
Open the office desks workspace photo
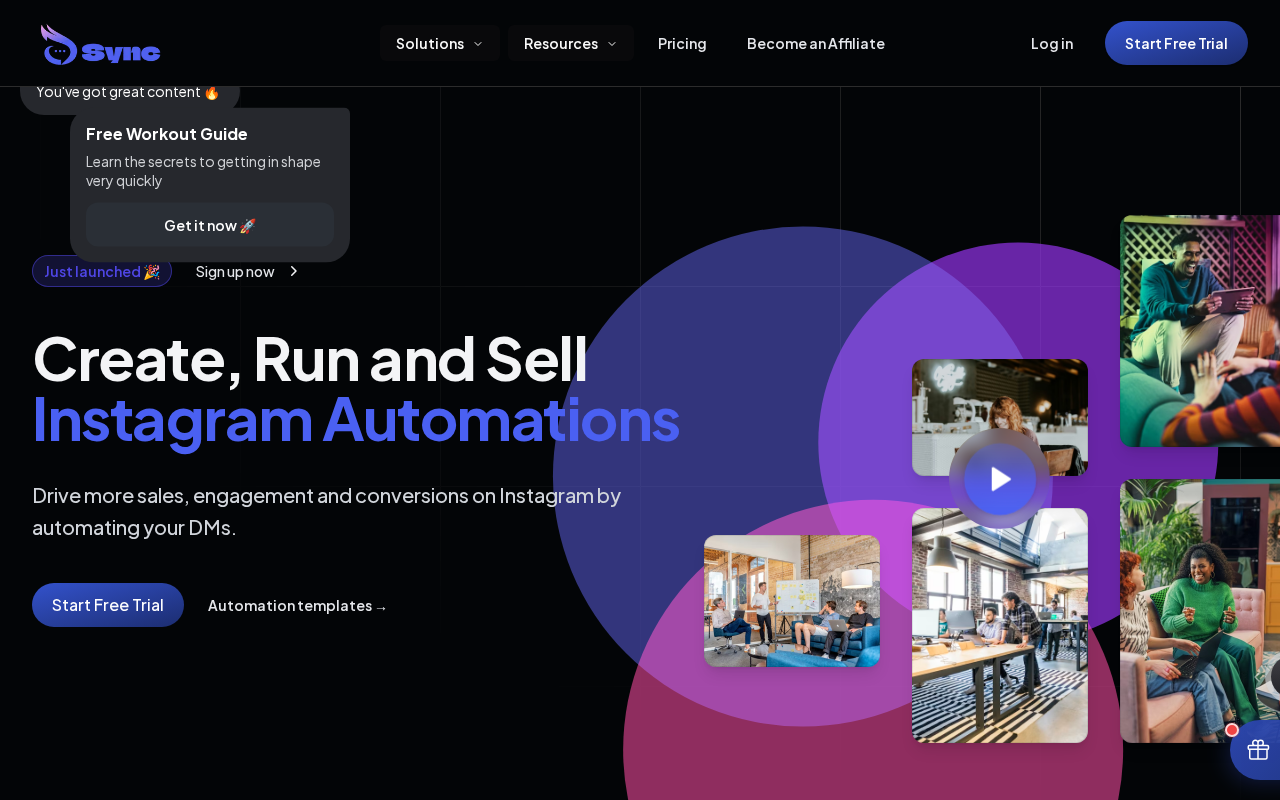1000,625
